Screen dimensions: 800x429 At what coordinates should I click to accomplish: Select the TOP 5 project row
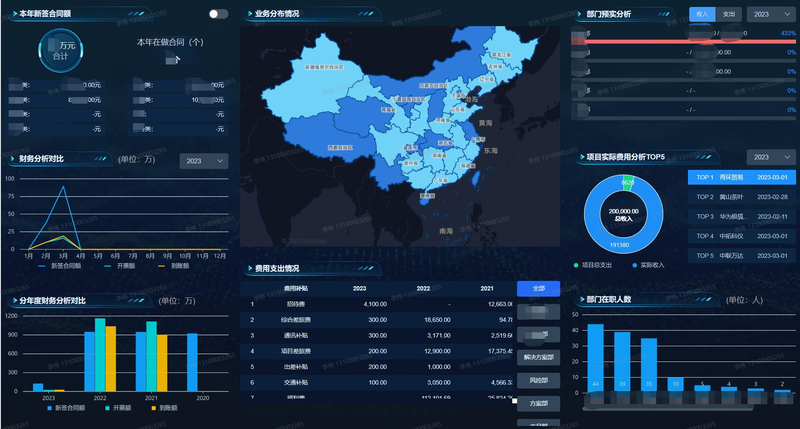[x=741, y=256]
